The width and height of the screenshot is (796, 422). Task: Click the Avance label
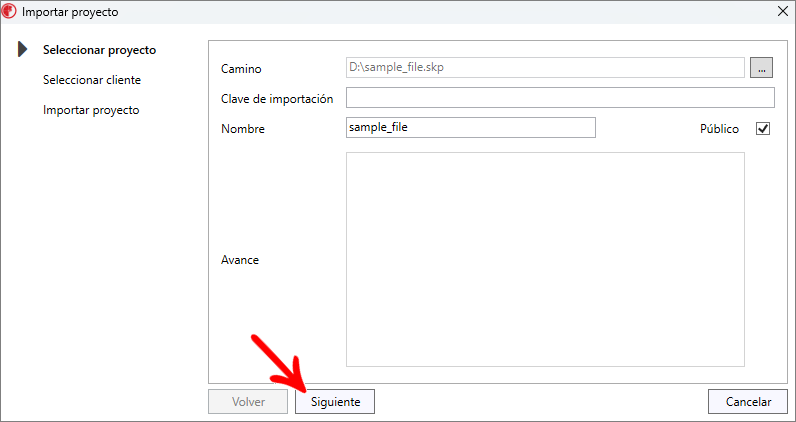click(240, 260)
